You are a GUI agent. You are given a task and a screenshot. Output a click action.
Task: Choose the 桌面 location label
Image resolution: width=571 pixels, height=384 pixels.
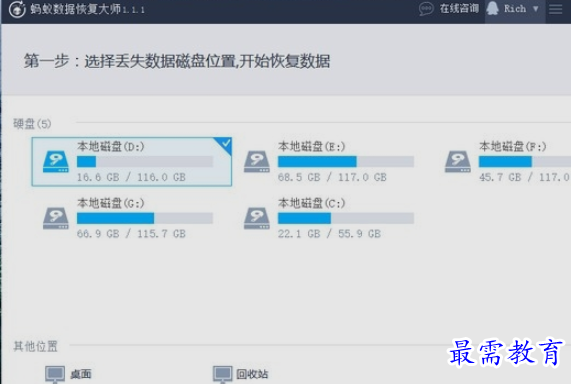(80, 374)
